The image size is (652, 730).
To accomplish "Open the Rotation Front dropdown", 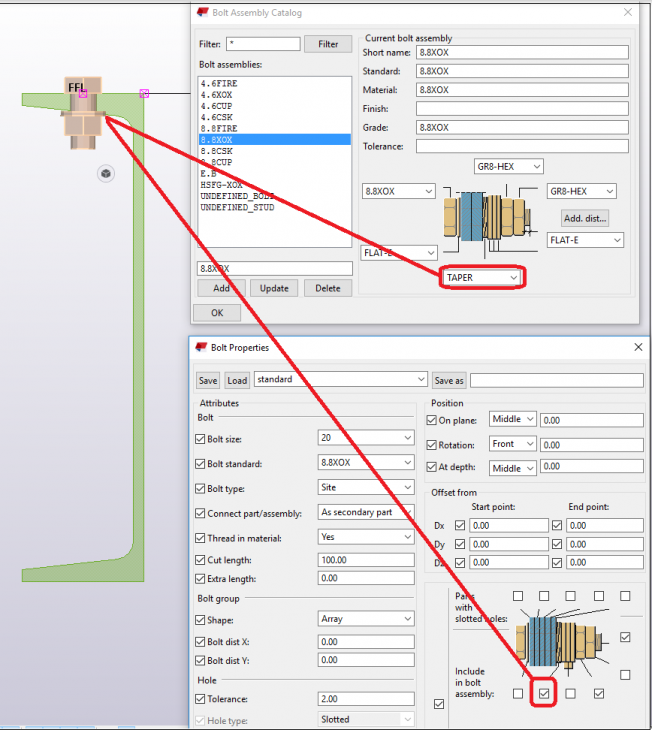I will click(513, 444).
